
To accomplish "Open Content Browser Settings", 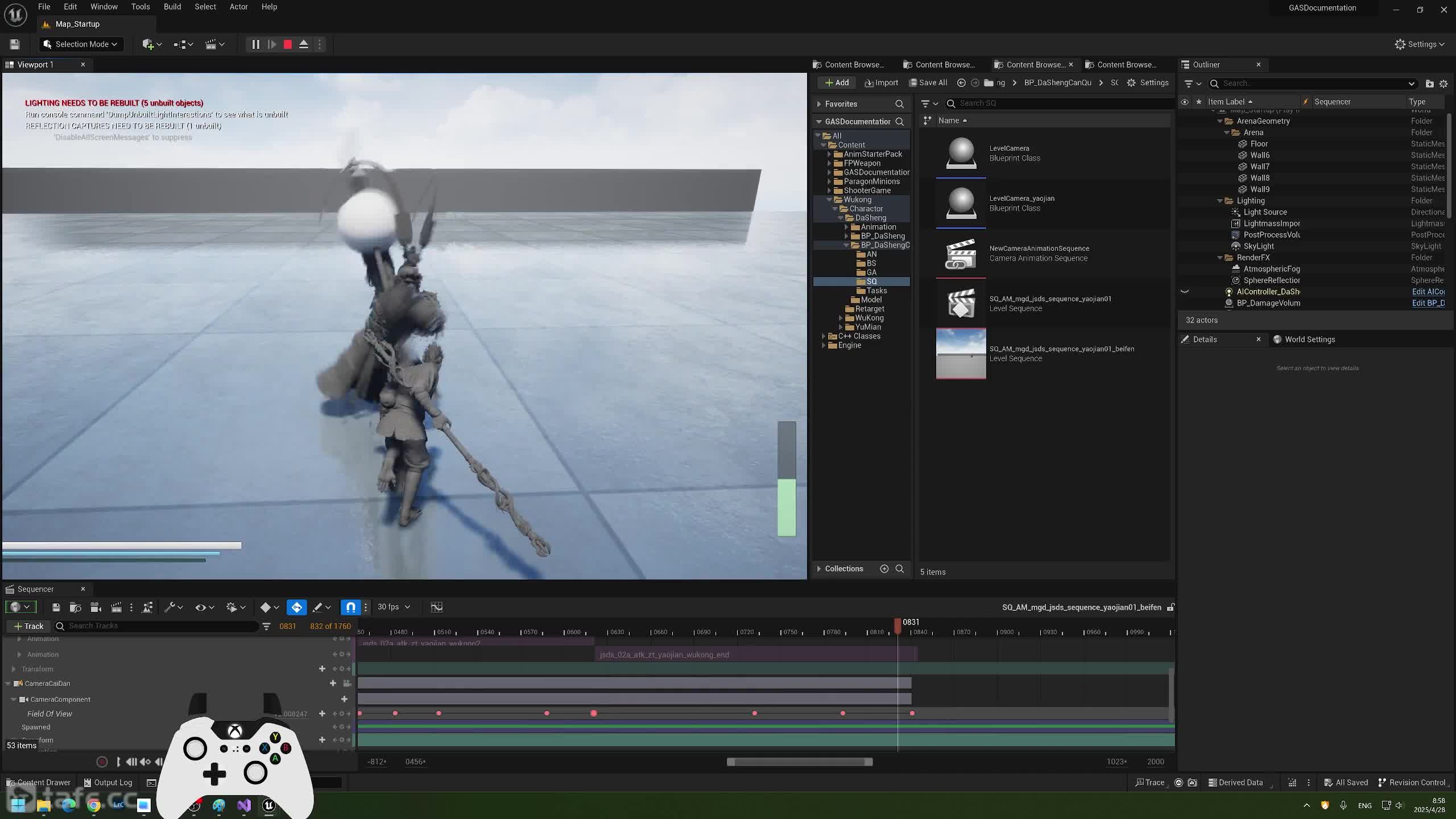I will coord(1148,83).
